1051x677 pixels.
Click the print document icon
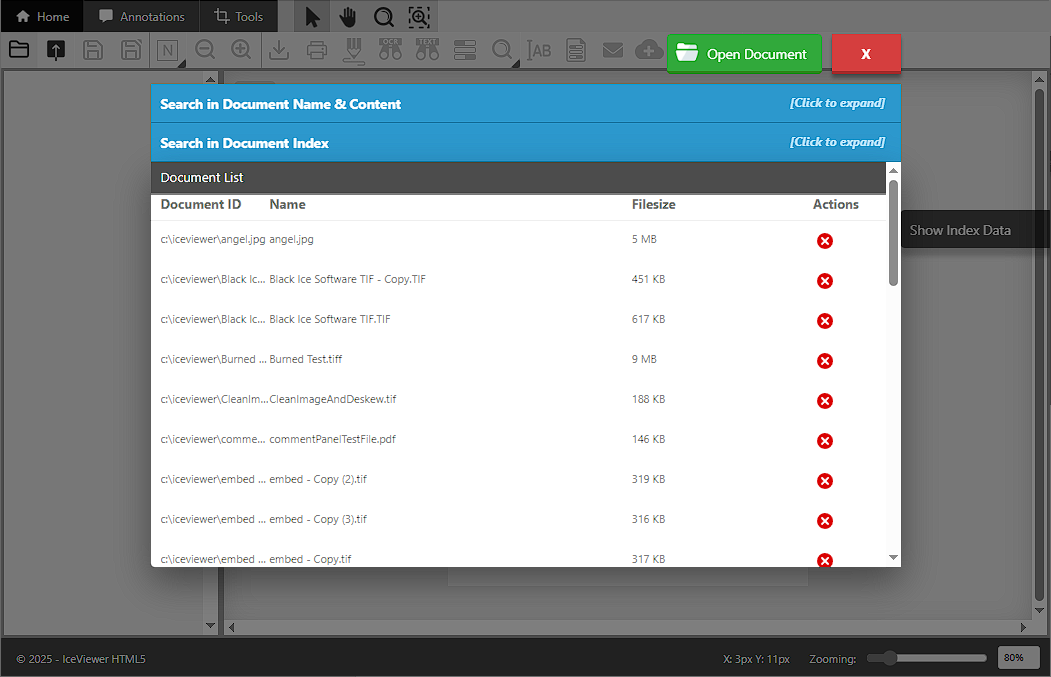[316, 50]
